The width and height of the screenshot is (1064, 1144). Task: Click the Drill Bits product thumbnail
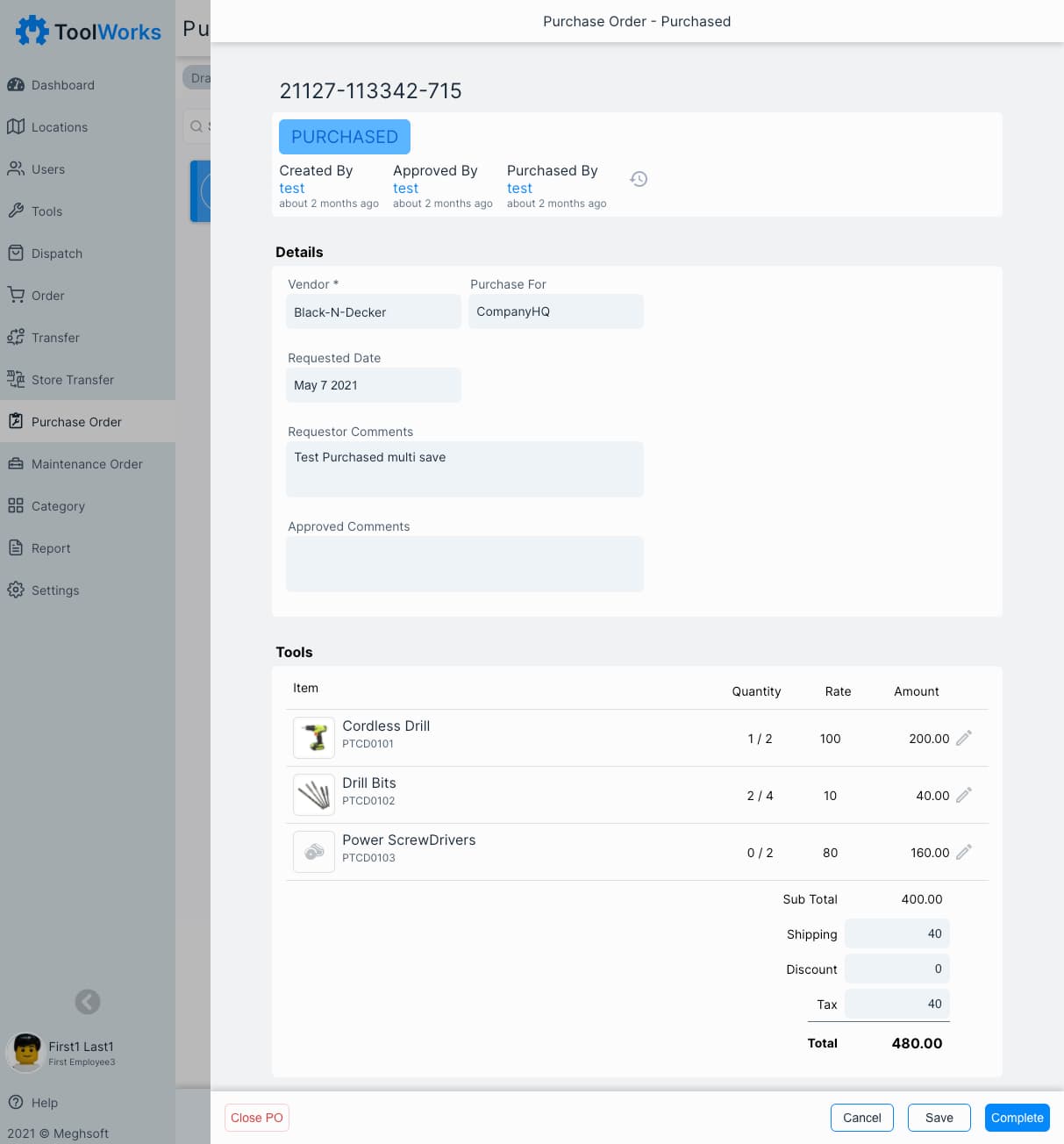click(x=314, y=795)
